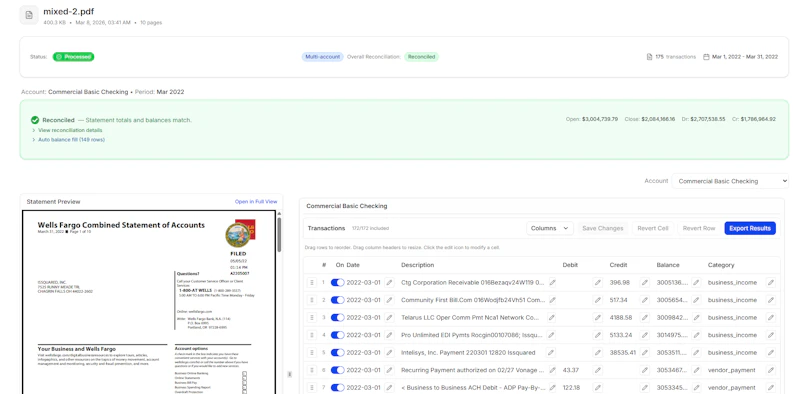Open the Columns dropdown
This screenshot has width=800, height=394.
[549, 228]
